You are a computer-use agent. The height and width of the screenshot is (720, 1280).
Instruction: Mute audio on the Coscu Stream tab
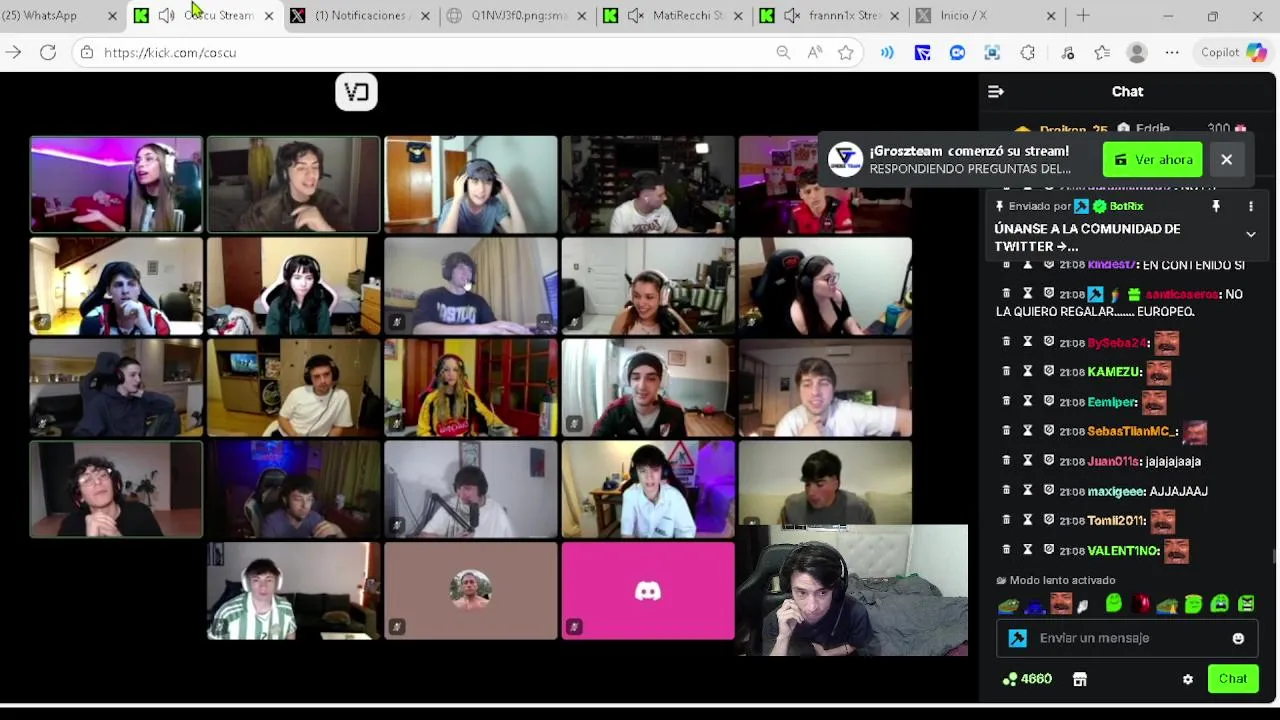click(166, 15)
